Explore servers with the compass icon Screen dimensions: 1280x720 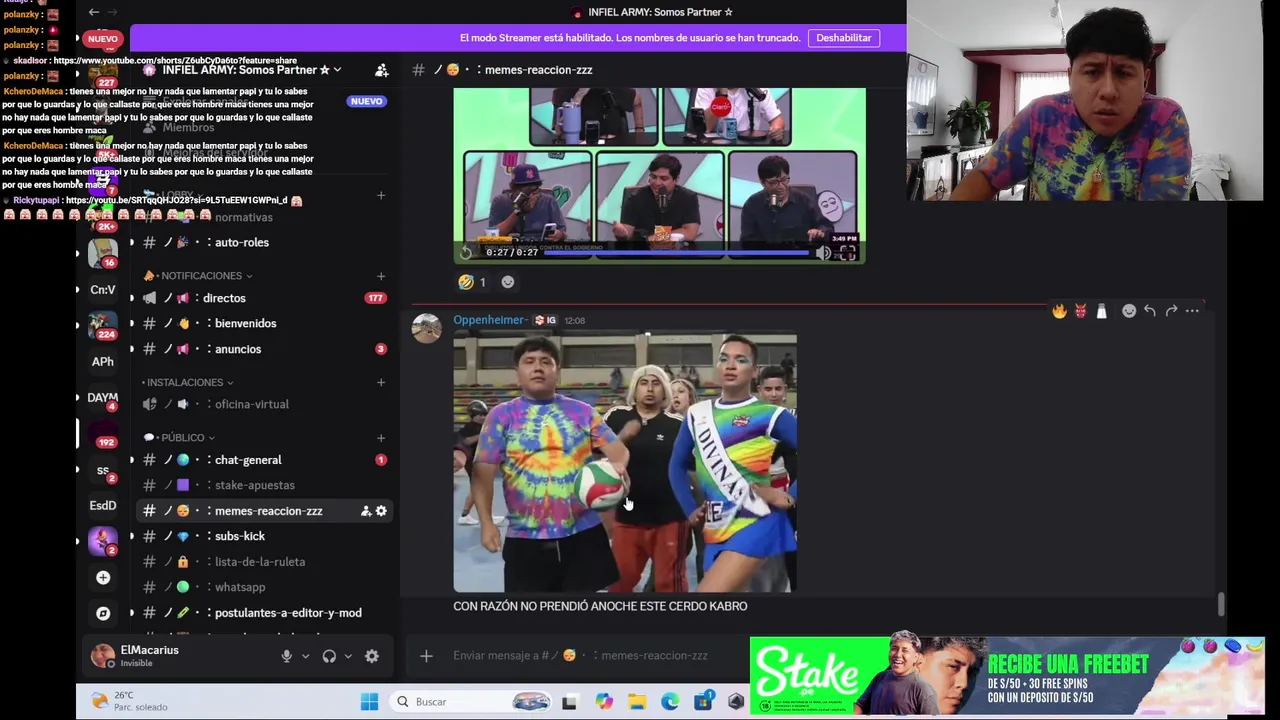pyautogui.click(x=103, y=613)
